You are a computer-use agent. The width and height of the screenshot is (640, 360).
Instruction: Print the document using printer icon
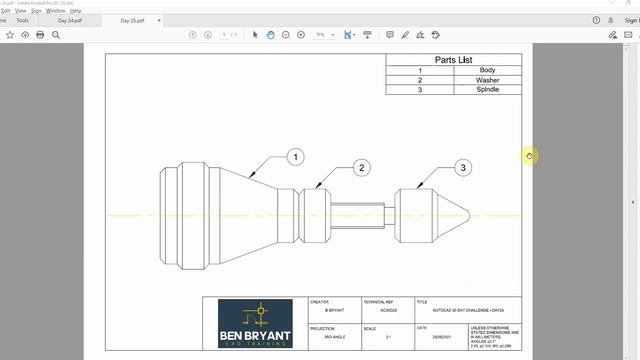pyautogui.click(x=40, y=35)
